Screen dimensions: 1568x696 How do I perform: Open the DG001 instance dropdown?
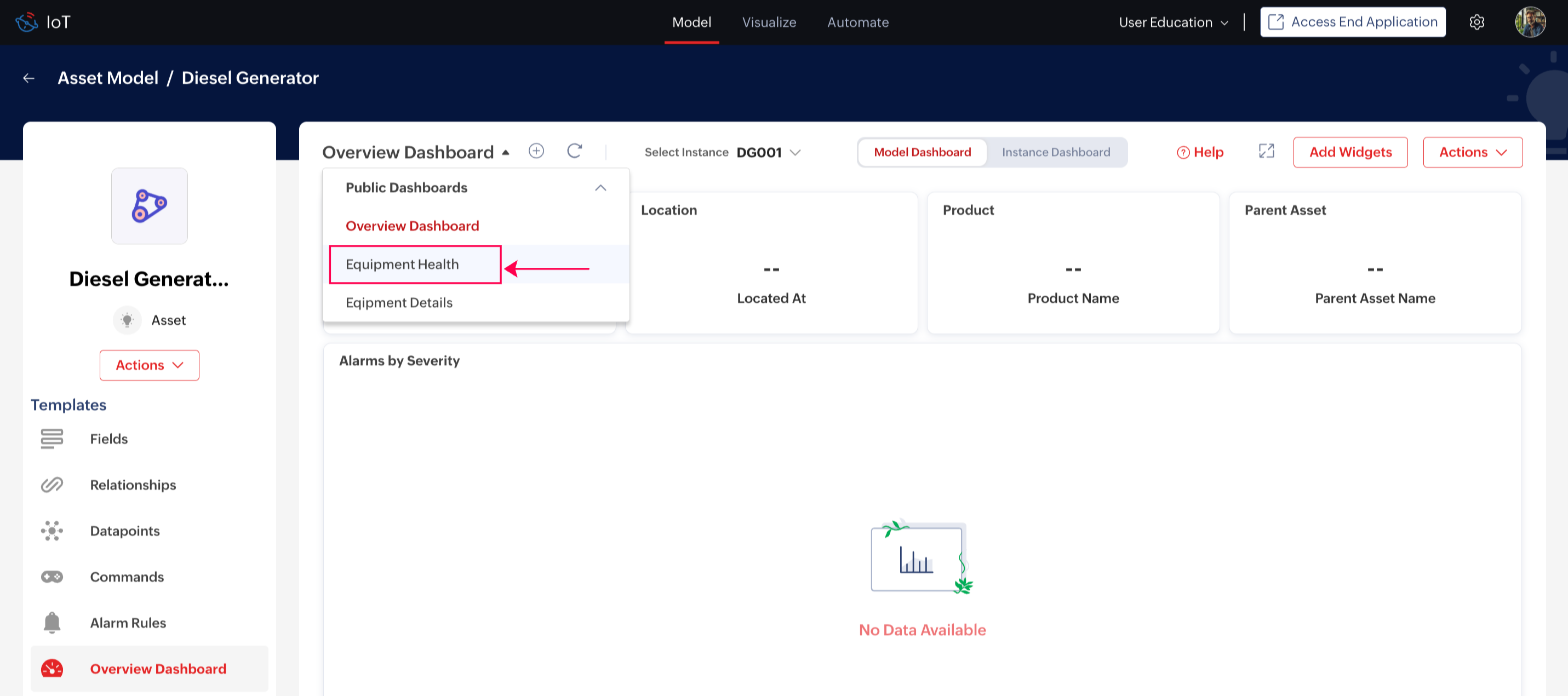[768, 152]
